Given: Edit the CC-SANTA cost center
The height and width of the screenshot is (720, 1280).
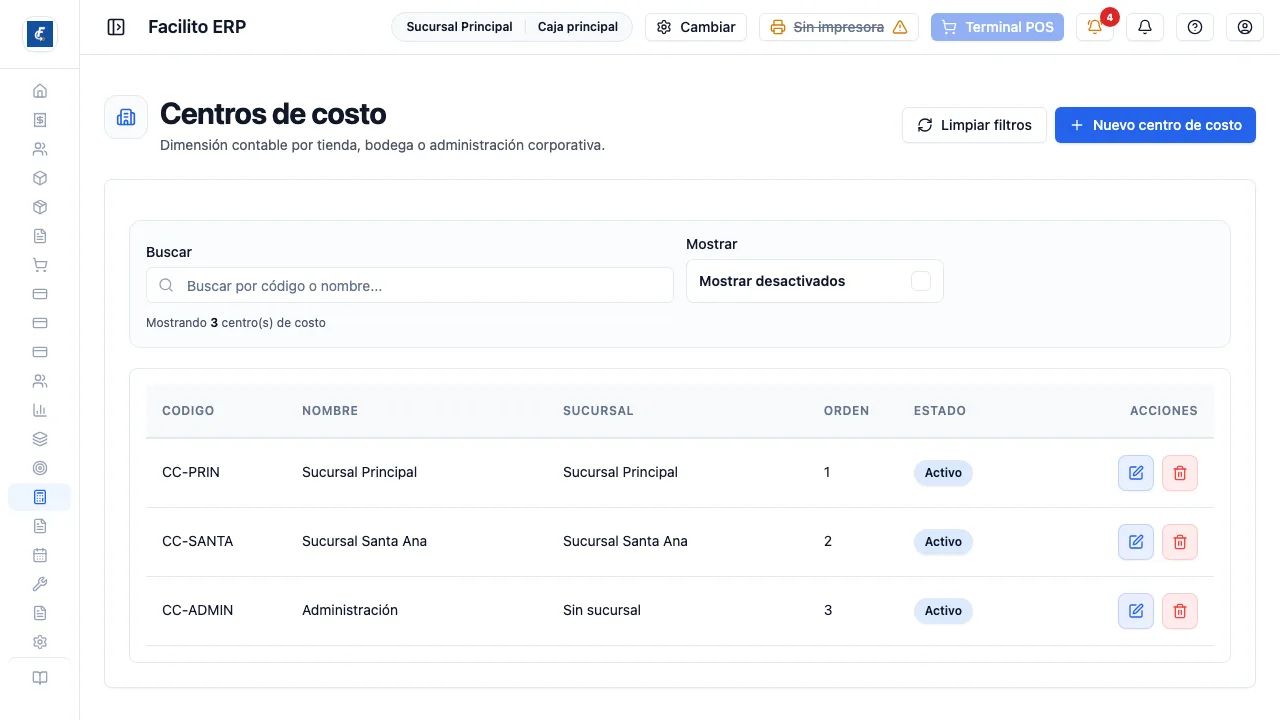Looking at the screenshot, I should (1136, 542).
